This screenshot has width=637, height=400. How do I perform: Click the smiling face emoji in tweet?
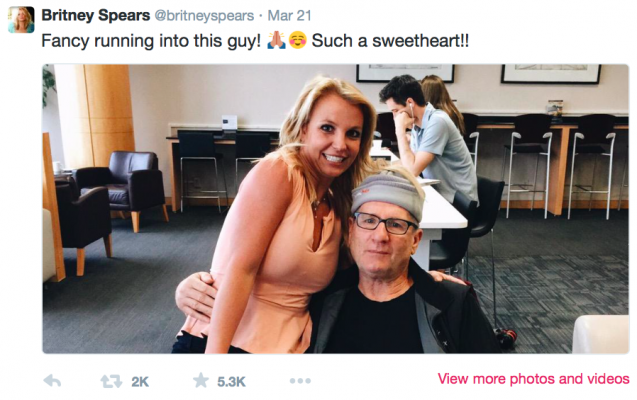click(297, 43)
